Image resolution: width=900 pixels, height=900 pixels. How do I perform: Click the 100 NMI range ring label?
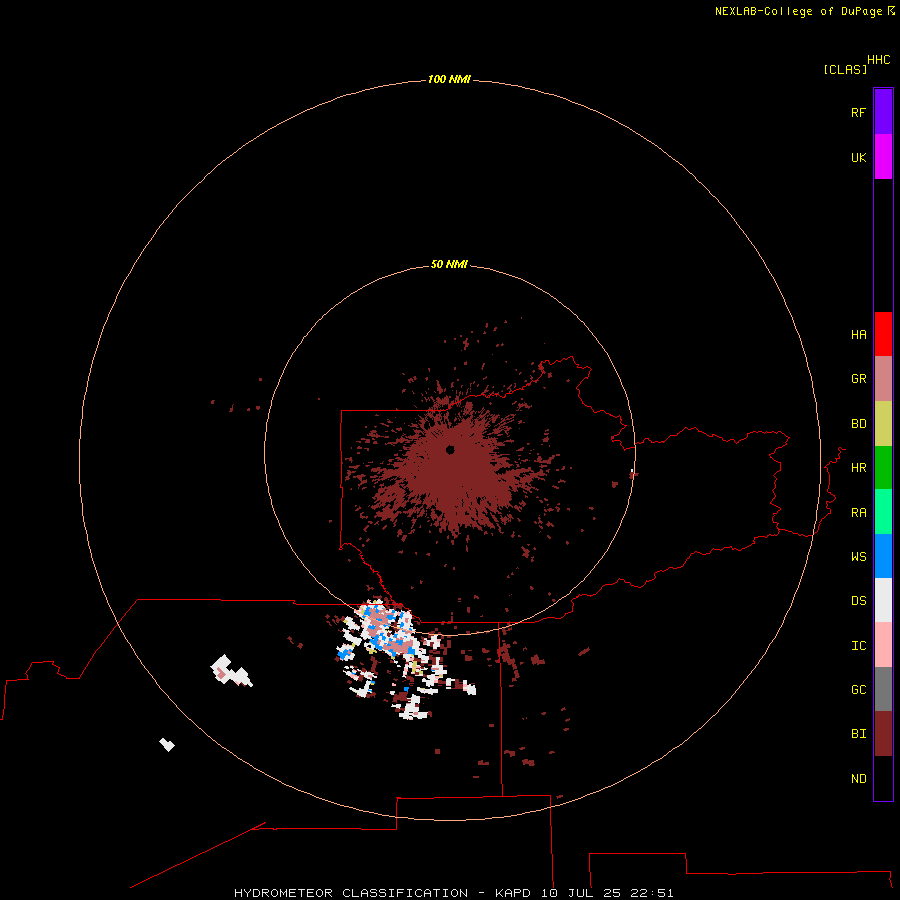[449, 79]
